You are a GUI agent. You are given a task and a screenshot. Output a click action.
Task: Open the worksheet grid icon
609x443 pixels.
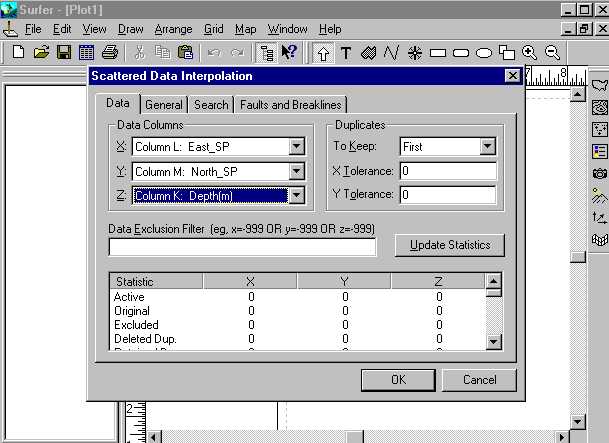coord(86,52)
